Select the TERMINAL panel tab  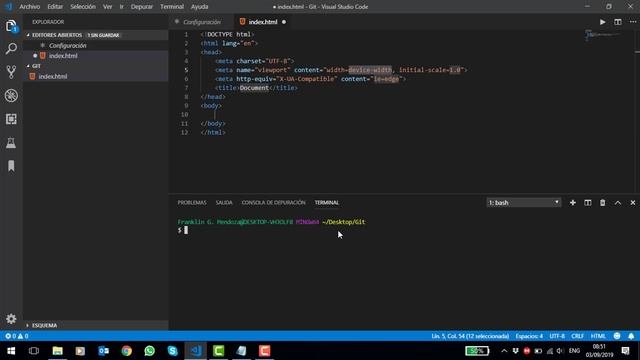click(x=327, y=202)
